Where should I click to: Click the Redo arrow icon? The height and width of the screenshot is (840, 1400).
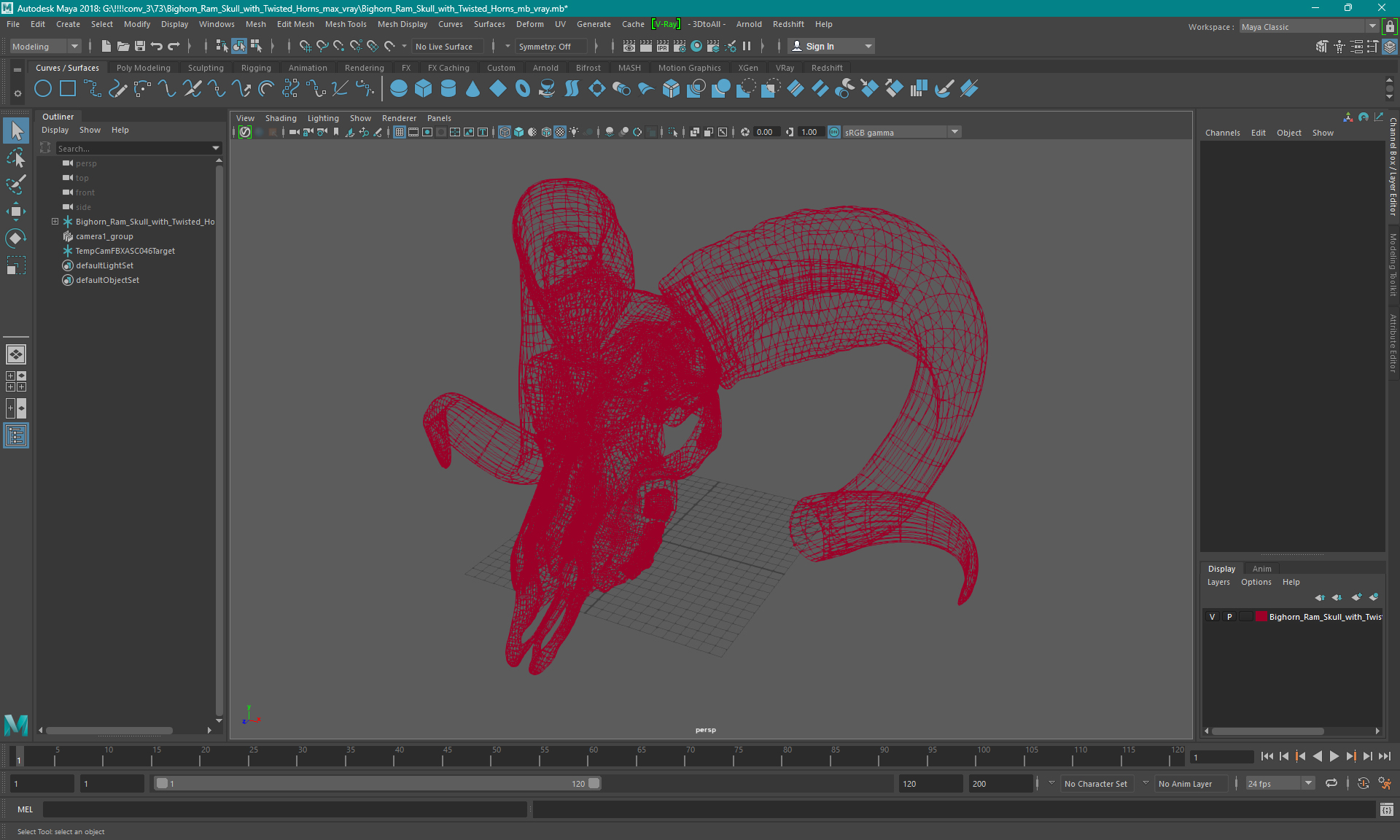(x=174, y=46)
